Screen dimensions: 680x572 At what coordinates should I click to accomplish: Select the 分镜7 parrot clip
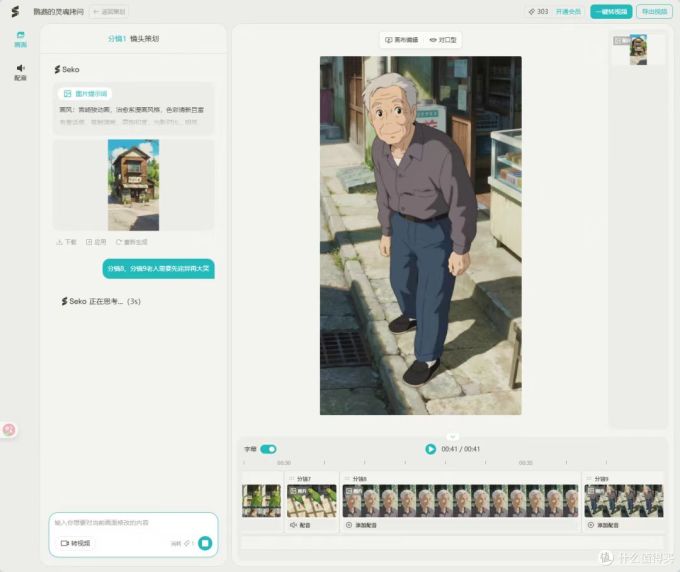312,501
